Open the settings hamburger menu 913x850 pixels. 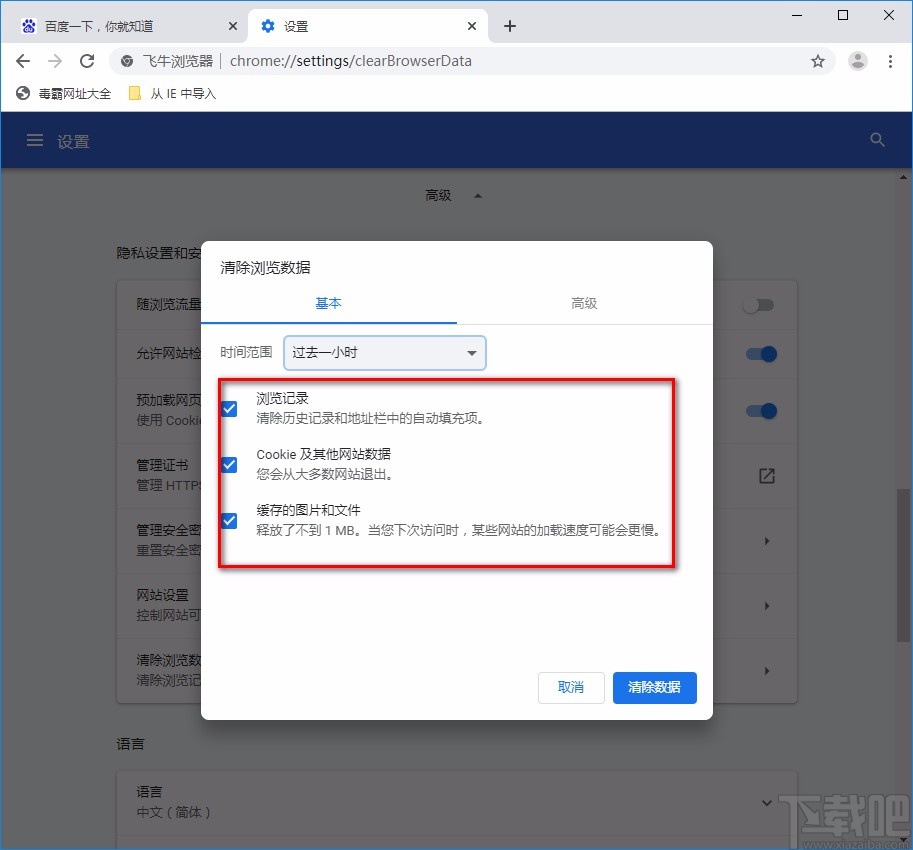click(x=34, y=140)
